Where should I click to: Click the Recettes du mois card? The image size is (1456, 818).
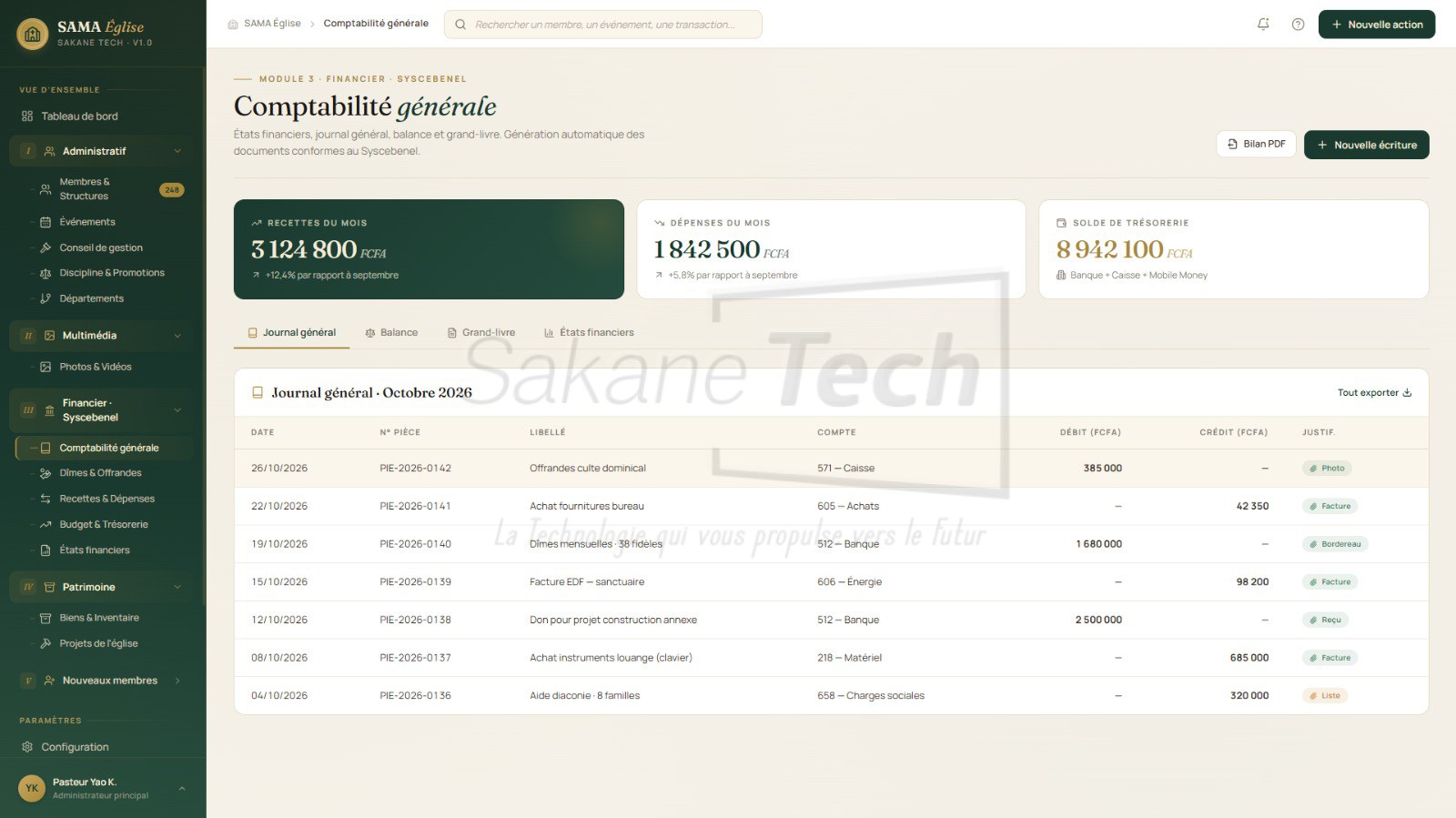point(429,249)
